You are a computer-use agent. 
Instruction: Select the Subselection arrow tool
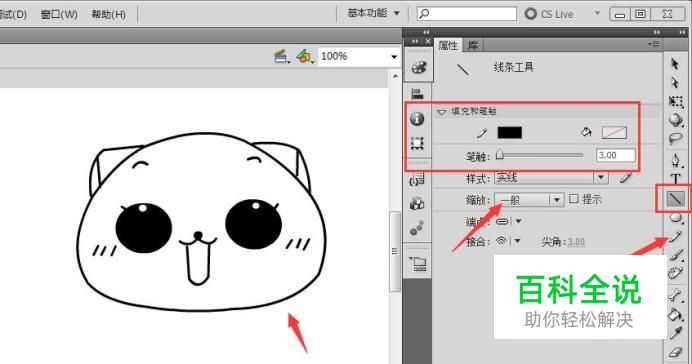click(x=675, y=83)
